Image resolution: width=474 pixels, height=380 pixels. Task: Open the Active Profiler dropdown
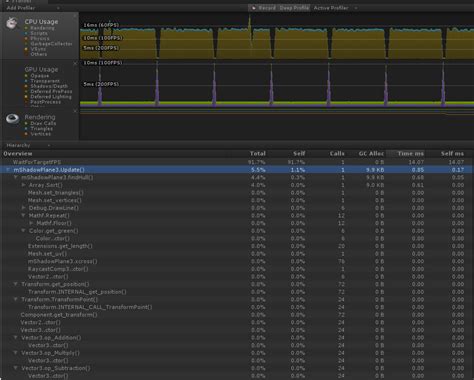[335, 8]
